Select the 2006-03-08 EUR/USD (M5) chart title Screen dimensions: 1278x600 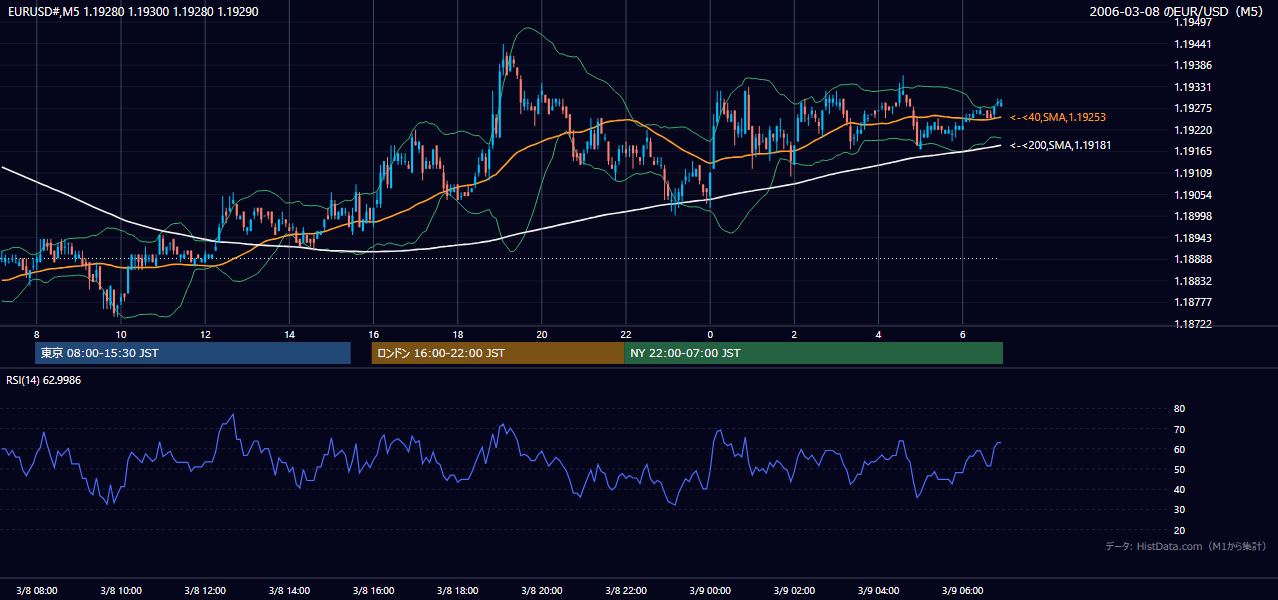click(x=1178, y=12)
